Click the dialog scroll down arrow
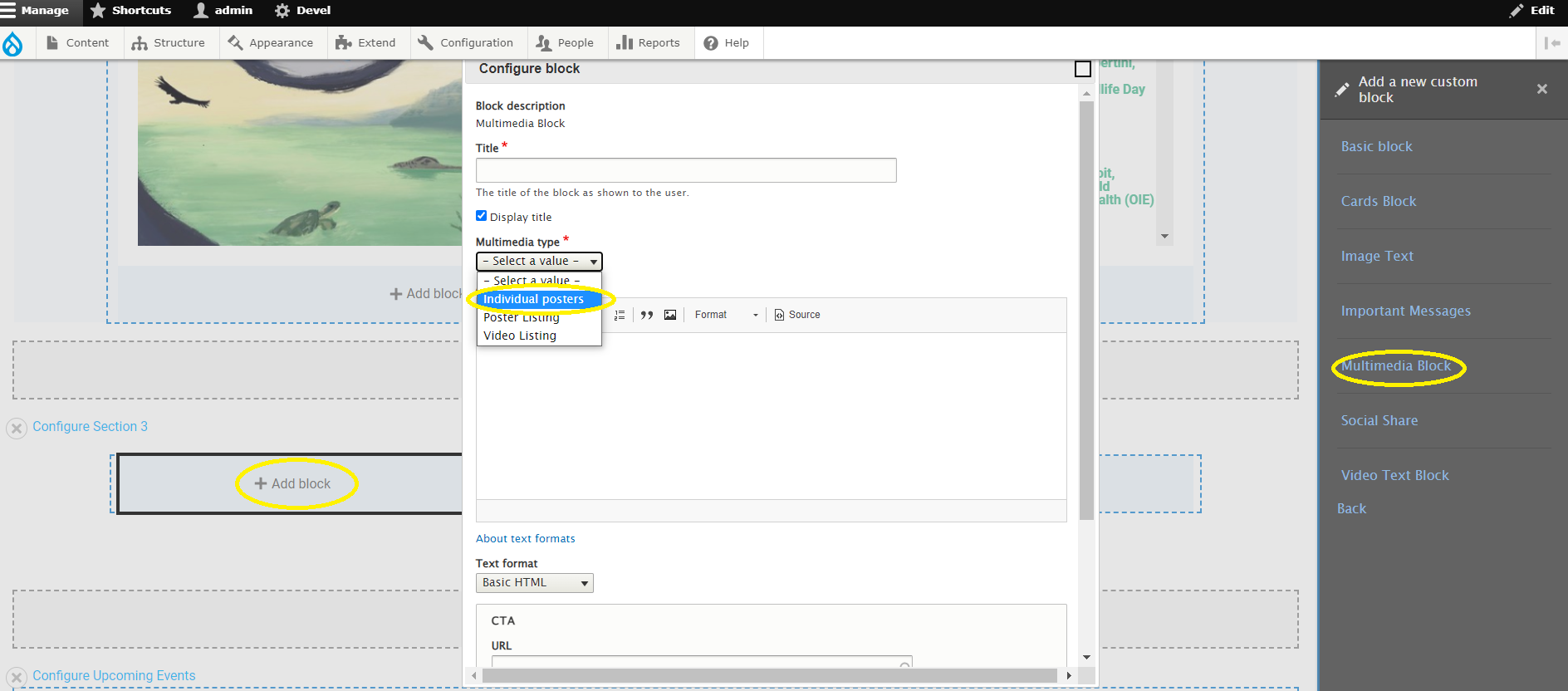The image size is (1568, 691). click(1086, 657)
